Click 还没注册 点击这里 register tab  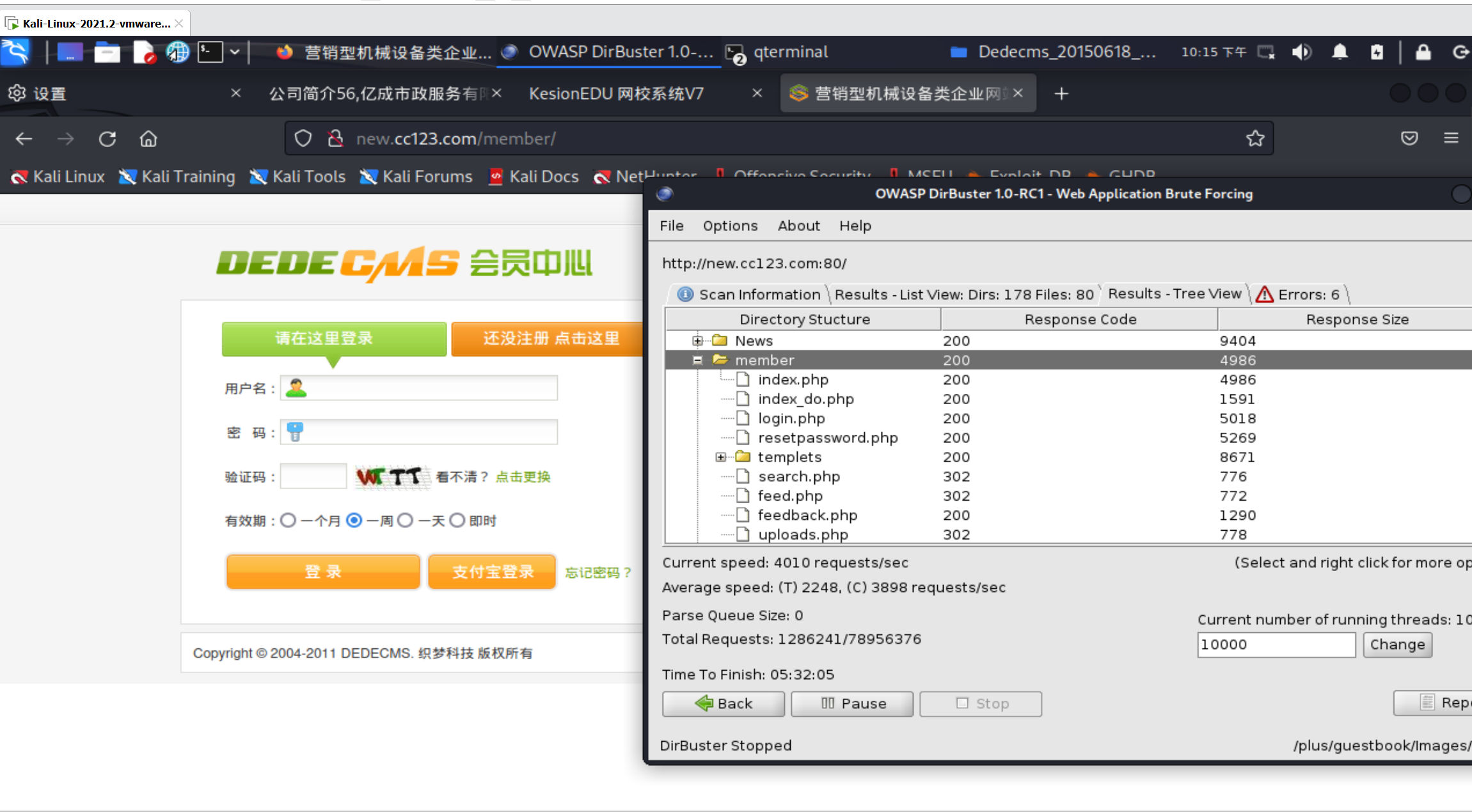pyautogui.click(x=547, y=338)
